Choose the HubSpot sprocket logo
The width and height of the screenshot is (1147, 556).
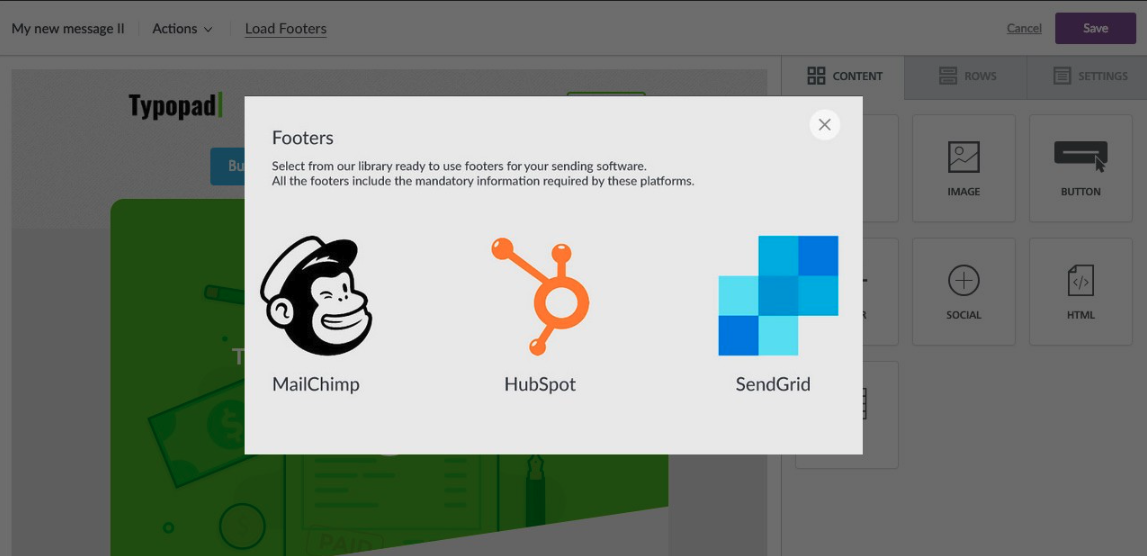click(x=540, y=296)
